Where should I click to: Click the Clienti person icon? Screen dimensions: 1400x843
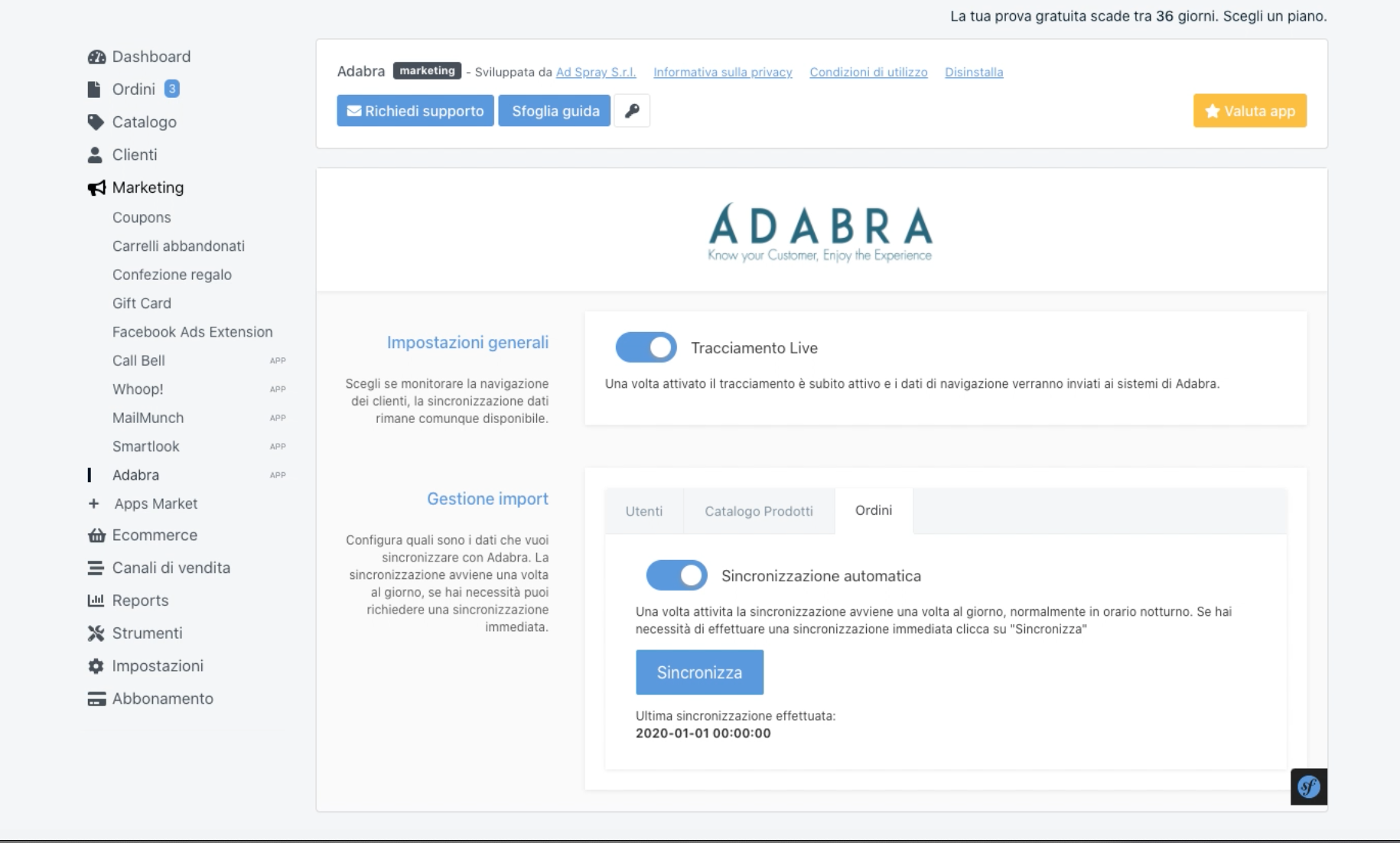tap(95, 155)
